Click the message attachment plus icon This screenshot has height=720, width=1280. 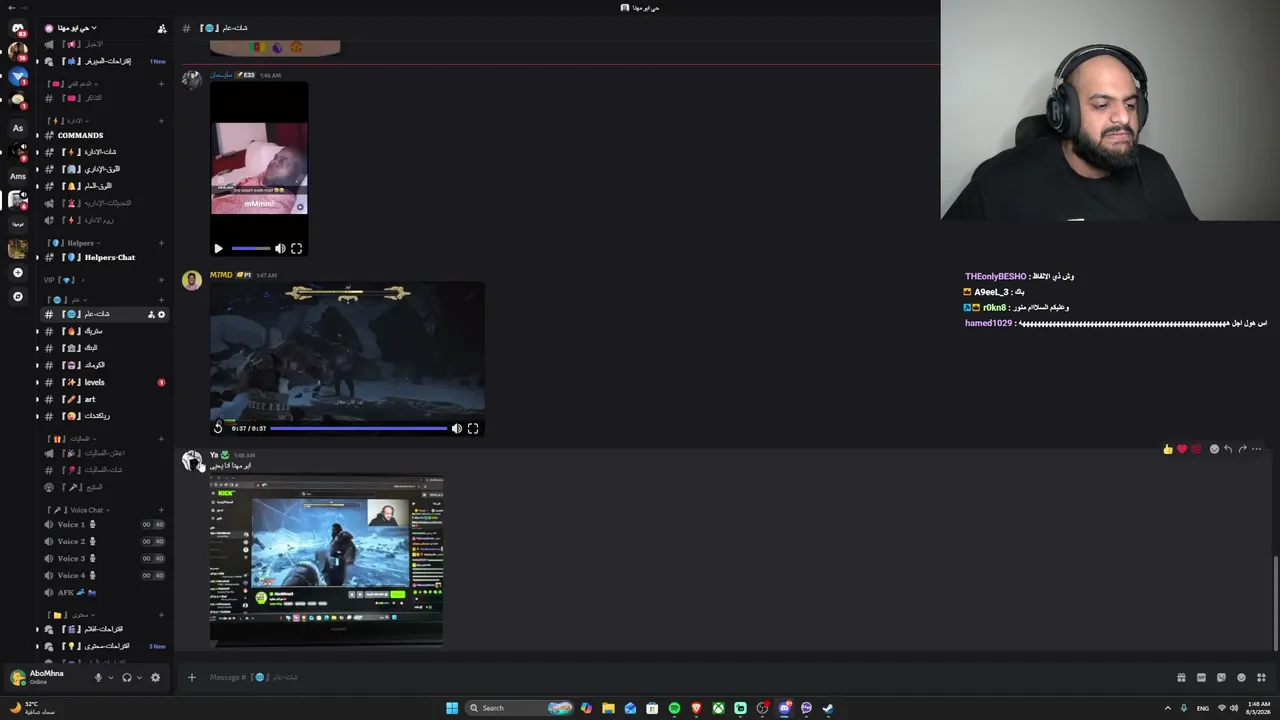[192, 677]
